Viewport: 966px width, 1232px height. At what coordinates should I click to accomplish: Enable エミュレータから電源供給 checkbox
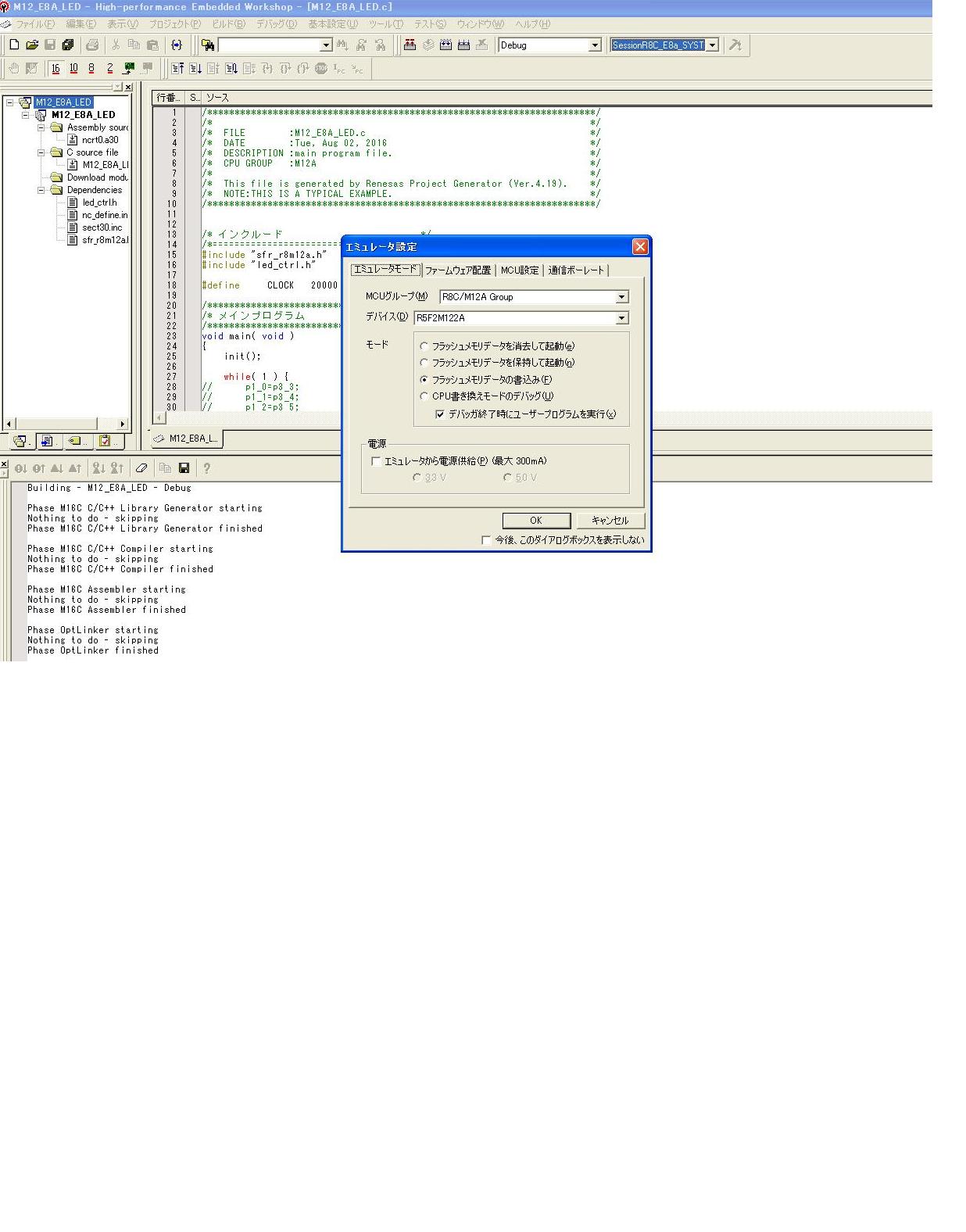(x=377, y=461)
